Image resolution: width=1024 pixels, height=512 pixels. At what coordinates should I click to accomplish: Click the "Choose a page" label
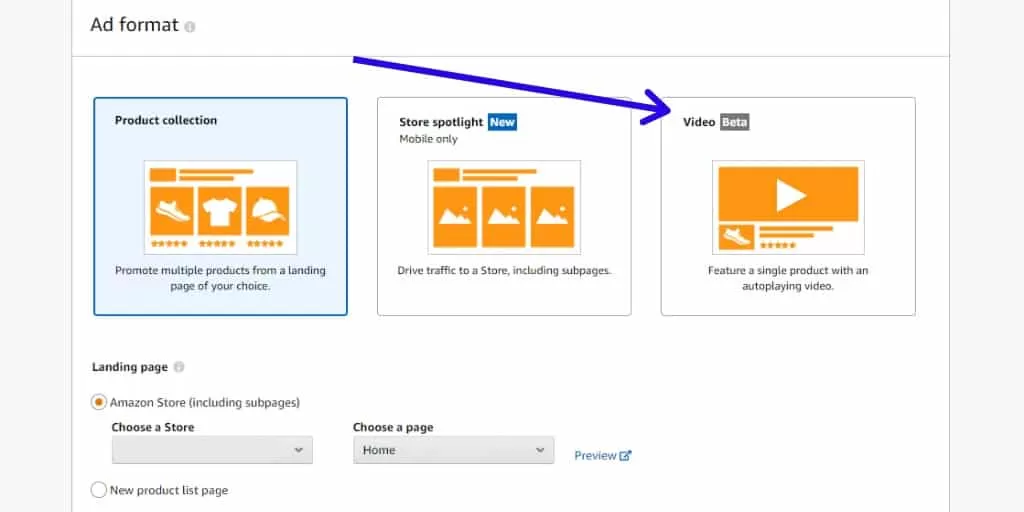393,427
